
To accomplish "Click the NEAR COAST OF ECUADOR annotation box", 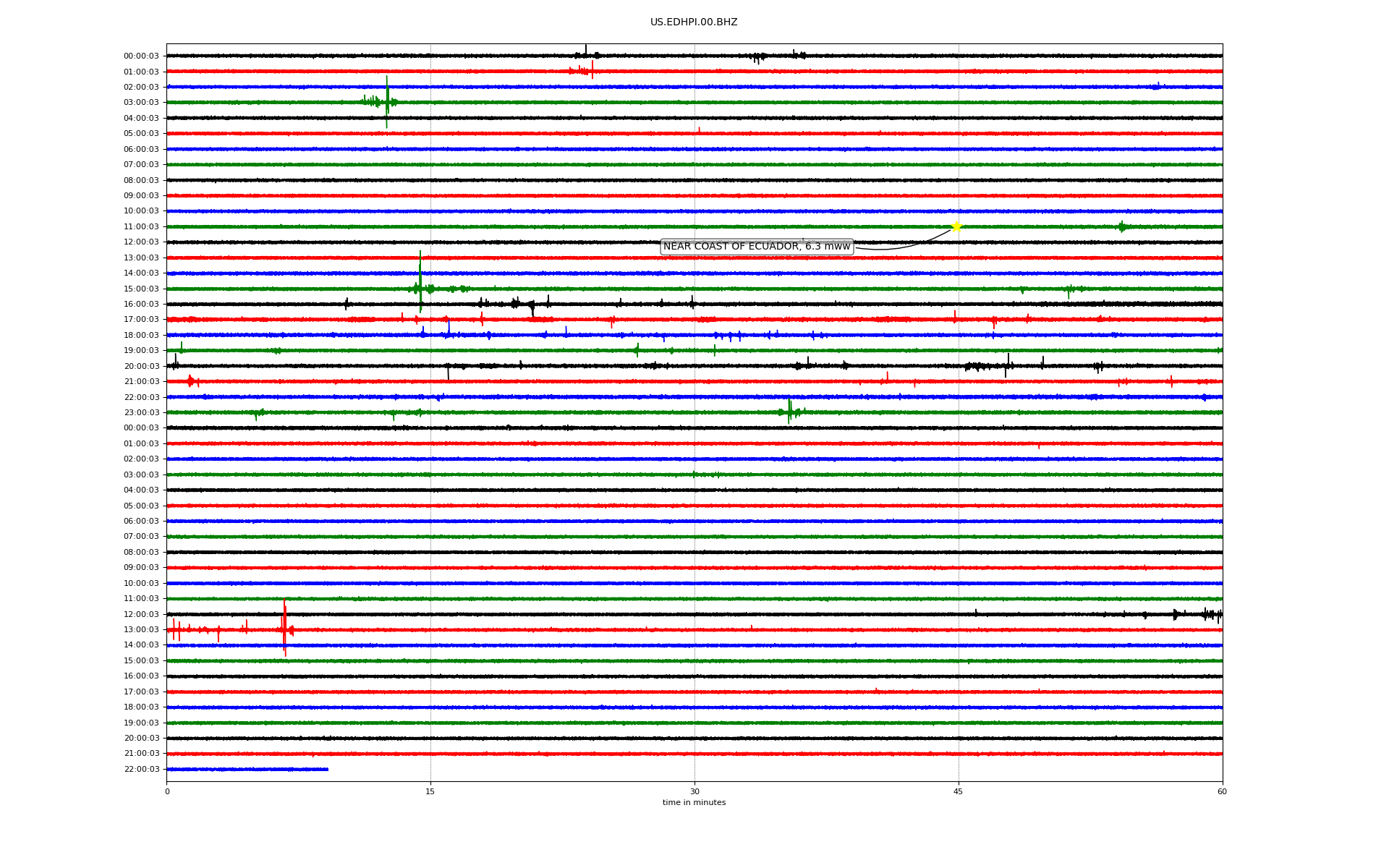I will (x=757, y=247).
